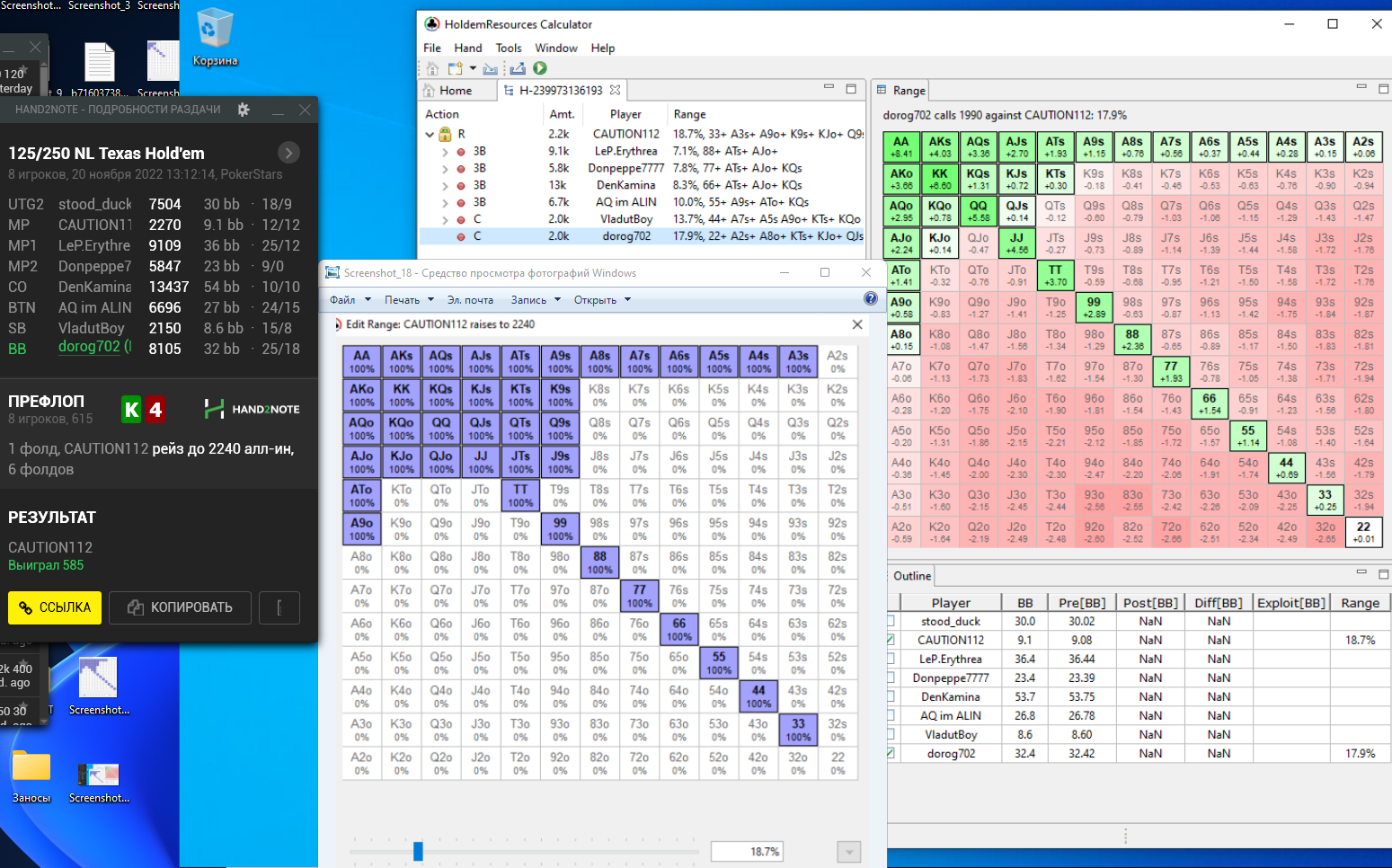Screen dimensions: 1392x868
Task: Click the new hand setup toolbar icon
Action: point(455,68)
